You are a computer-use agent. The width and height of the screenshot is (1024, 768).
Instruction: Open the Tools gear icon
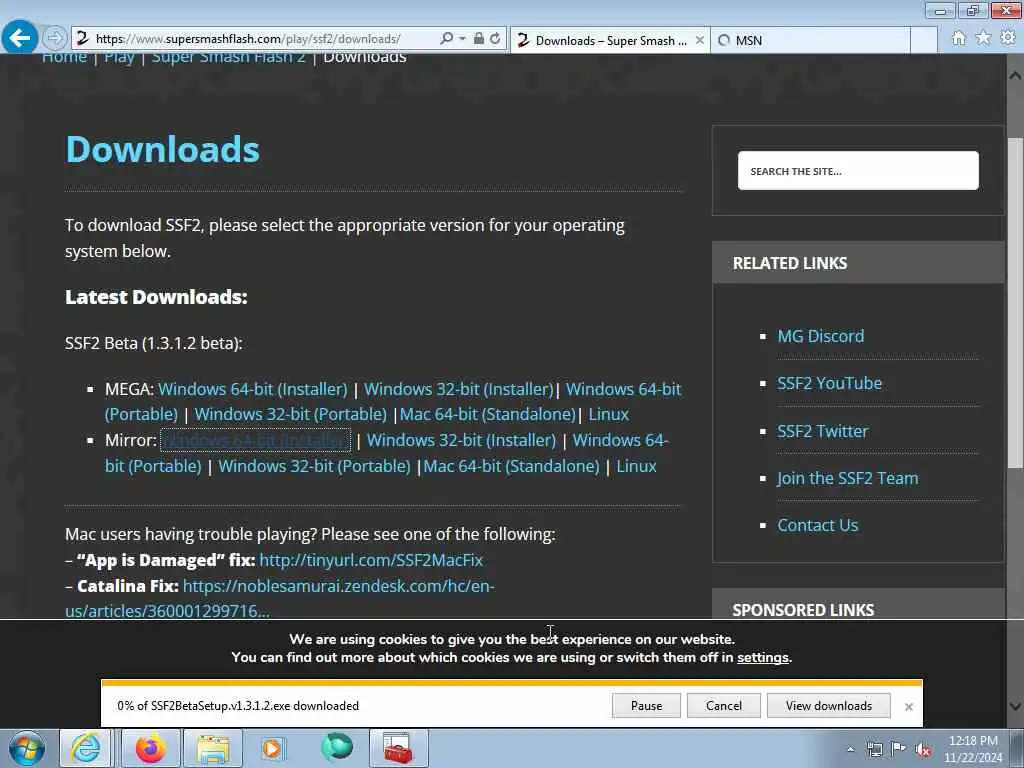[1008, 38]
